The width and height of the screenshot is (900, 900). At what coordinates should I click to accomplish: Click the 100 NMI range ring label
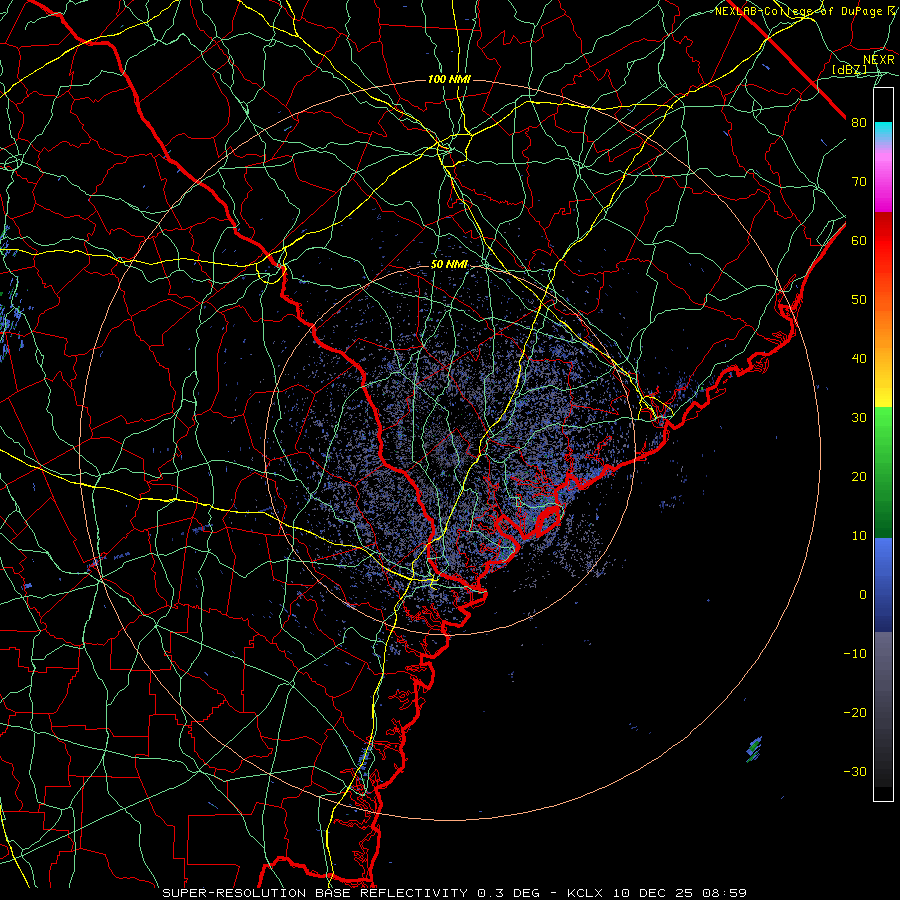pos(449,79)
